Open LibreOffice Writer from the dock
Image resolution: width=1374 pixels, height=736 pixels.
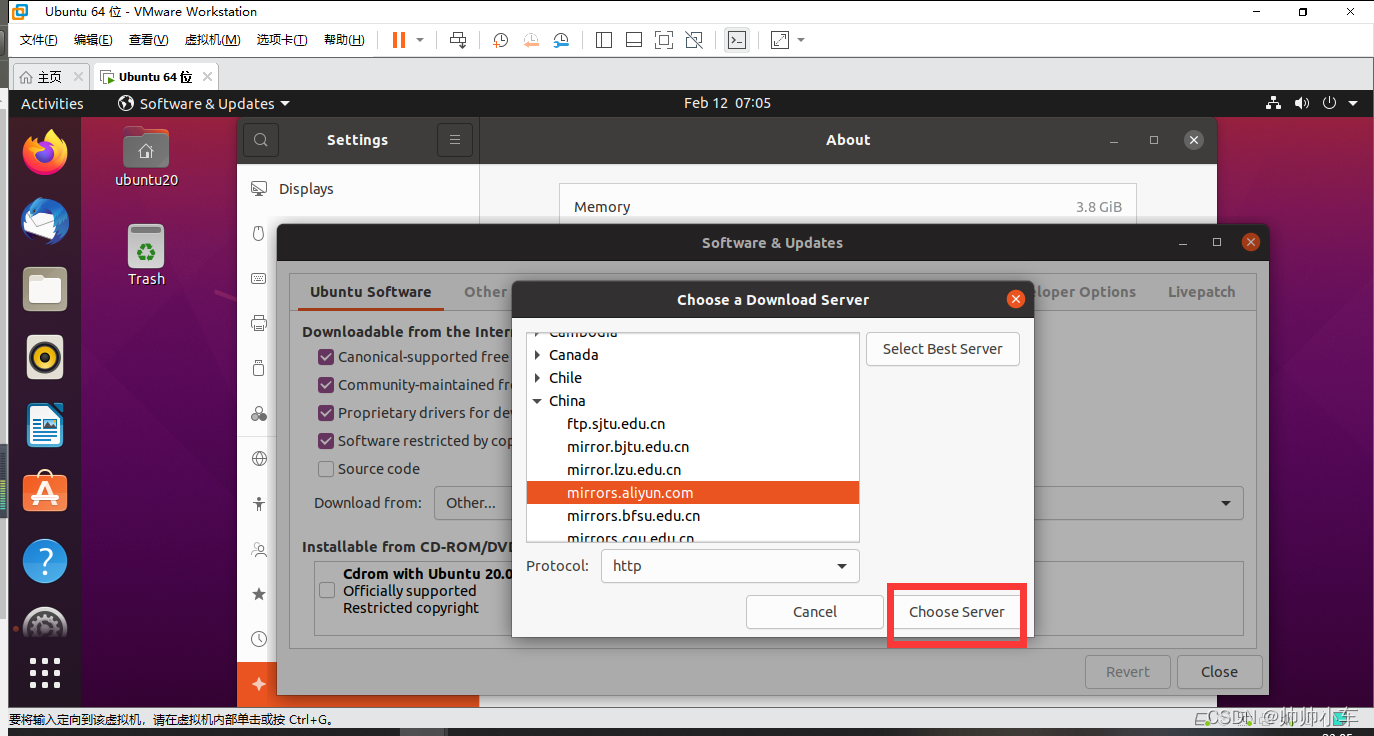point(45,425)
